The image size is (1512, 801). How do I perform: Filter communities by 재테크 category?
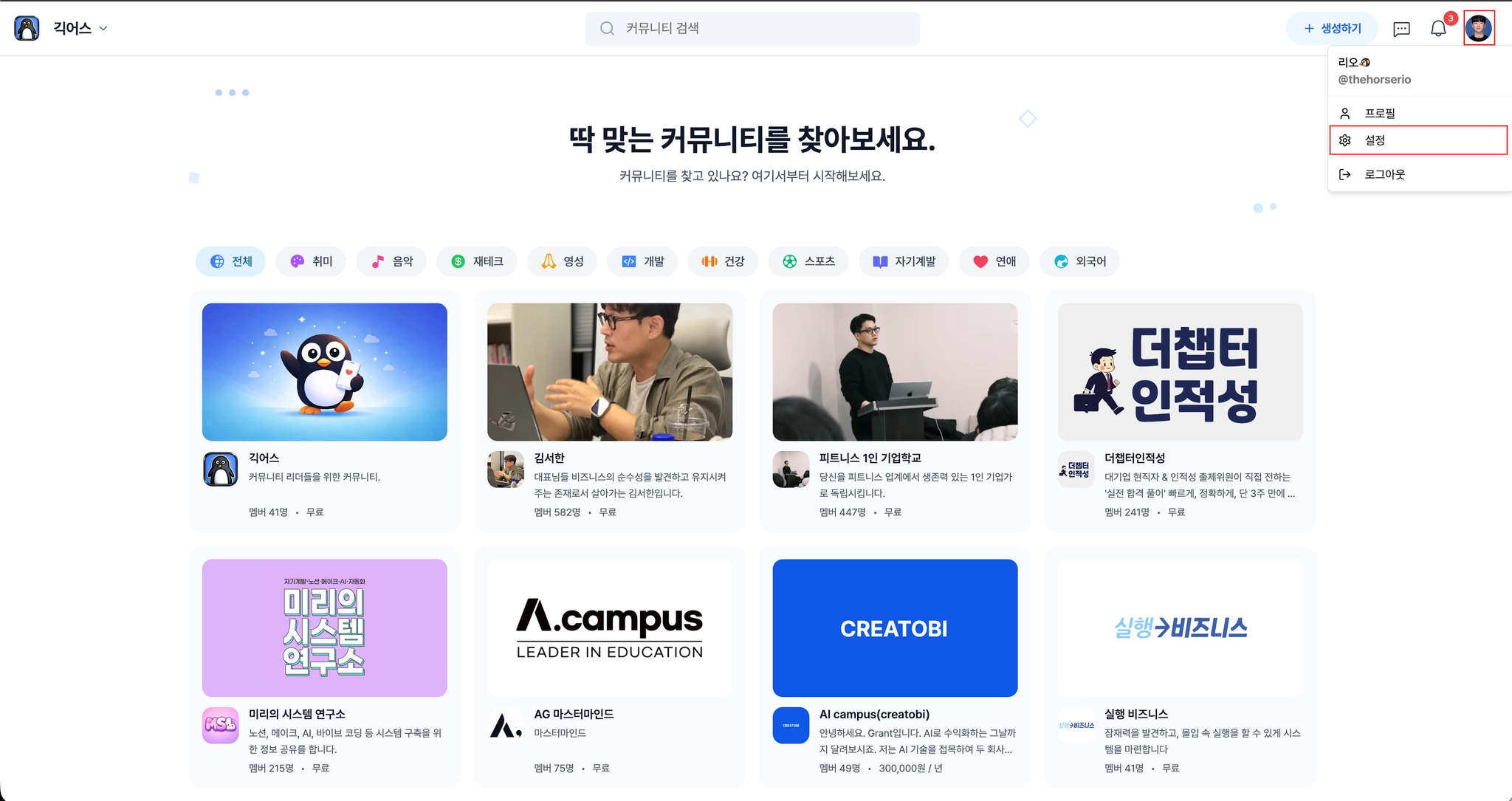[477, 261]
